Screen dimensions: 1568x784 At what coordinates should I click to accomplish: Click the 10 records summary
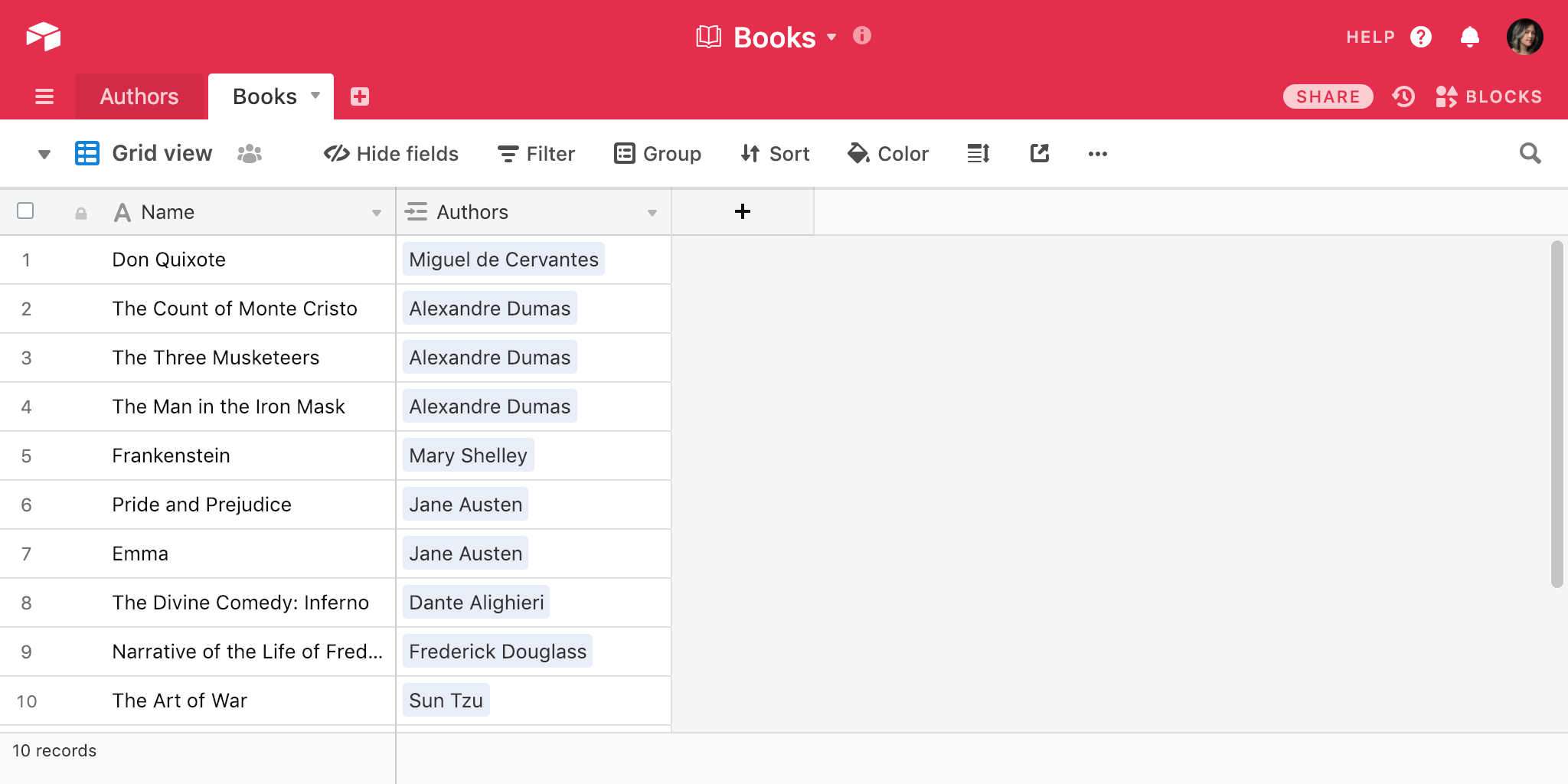54,750
